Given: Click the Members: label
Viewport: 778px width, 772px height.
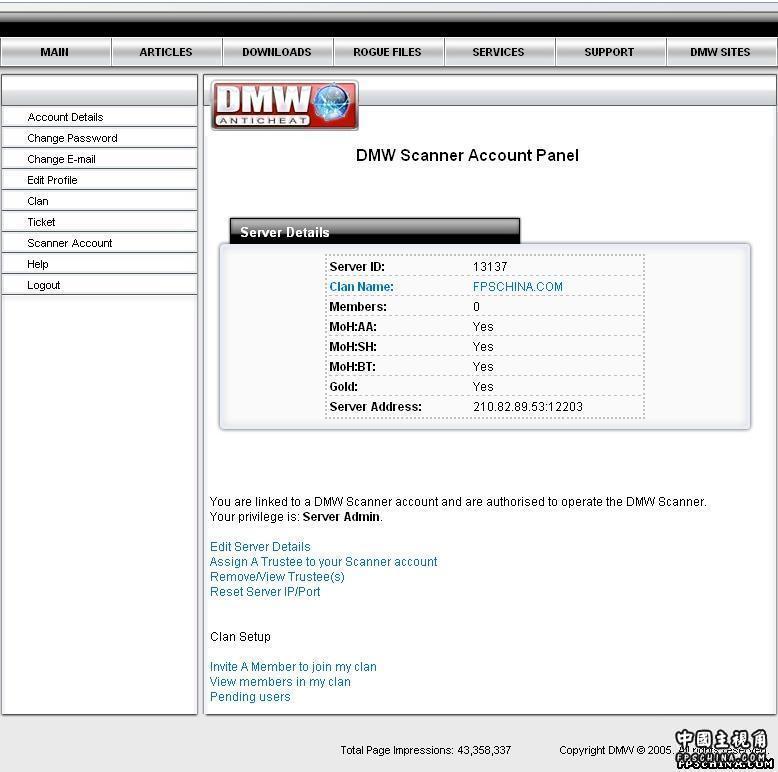Looking at the screenshot, I should [358, 307].
